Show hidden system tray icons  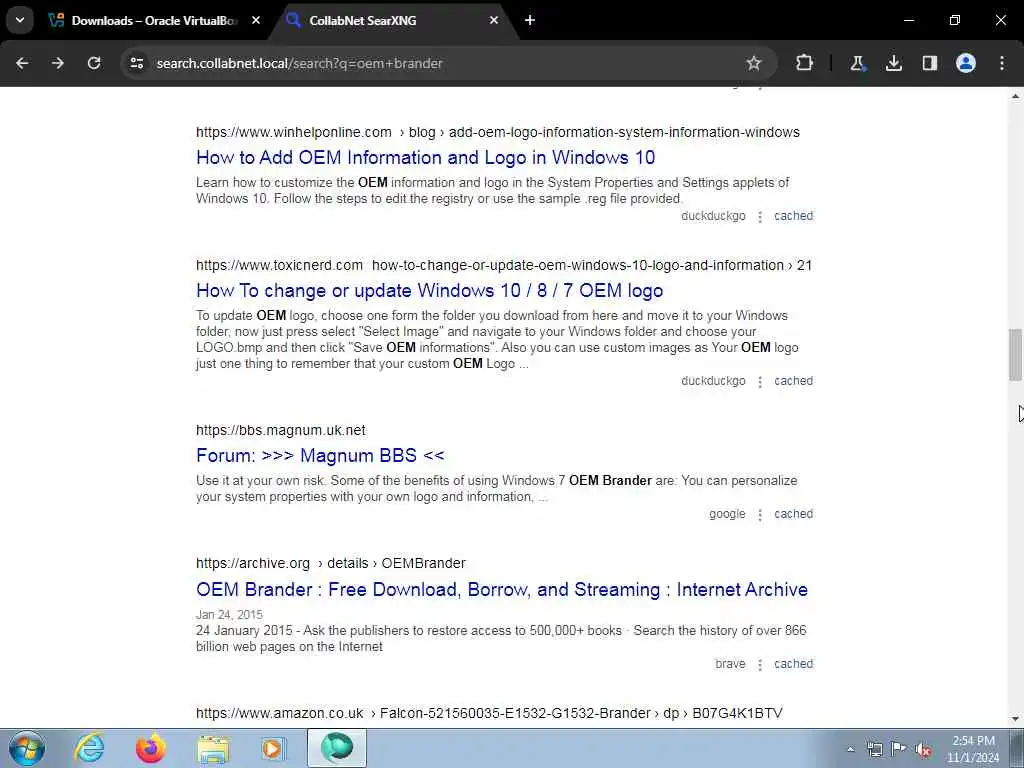[850, 749]
